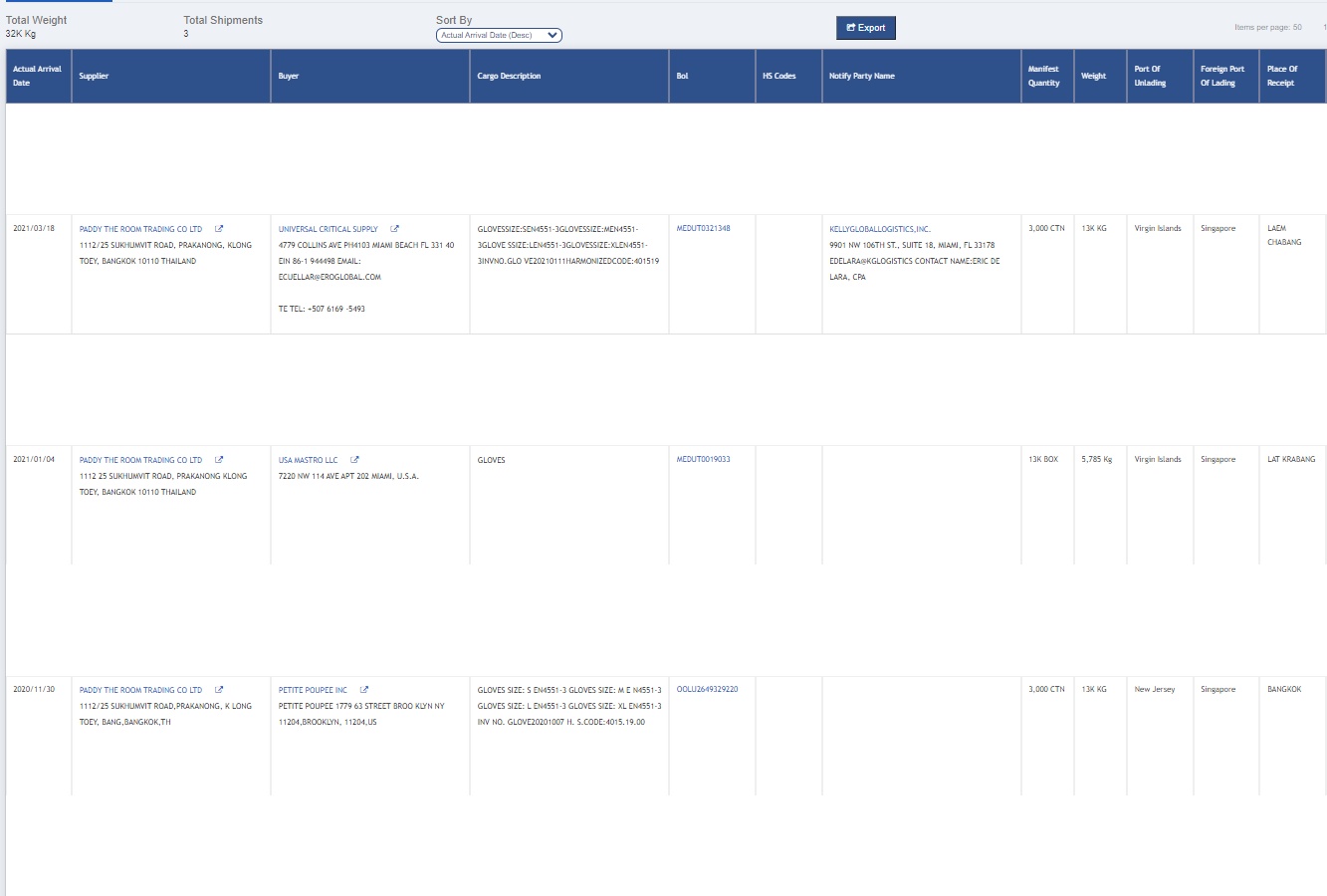Open BOL link MEDUT0019033
Viewport: 1327px width, 896px height.
tap(703, 460)
